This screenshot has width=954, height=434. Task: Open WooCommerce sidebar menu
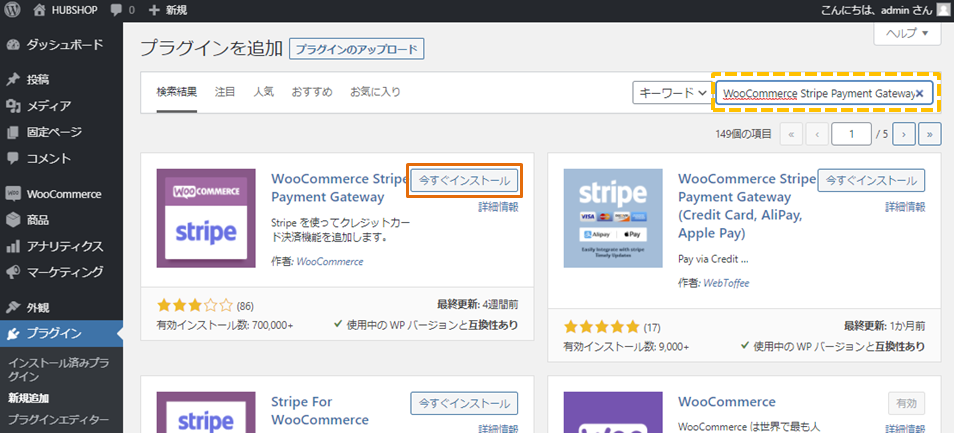tap(61, 194)
